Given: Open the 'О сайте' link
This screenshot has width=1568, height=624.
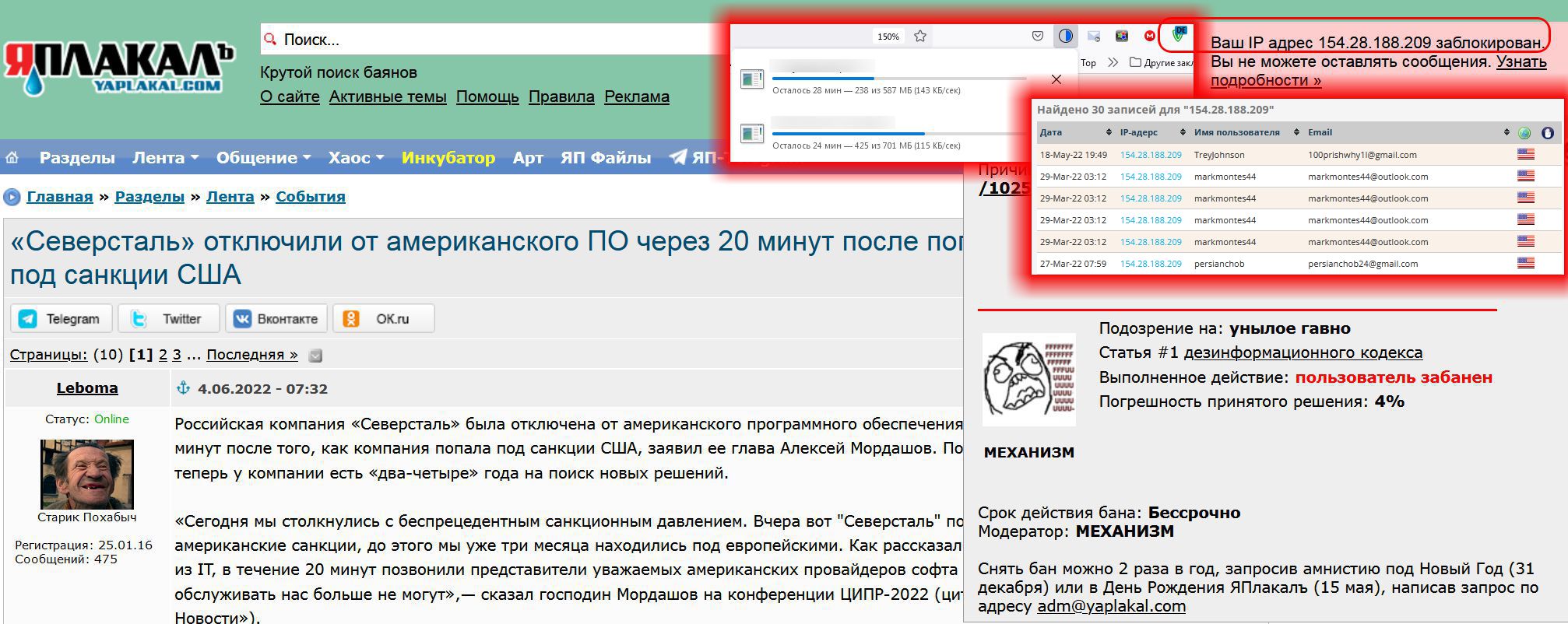Looking at the screenshot, I should click(290, 97).
